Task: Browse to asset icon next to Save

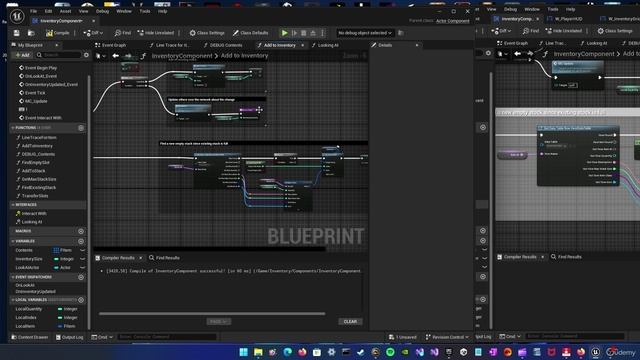Action: coord(31,33)
